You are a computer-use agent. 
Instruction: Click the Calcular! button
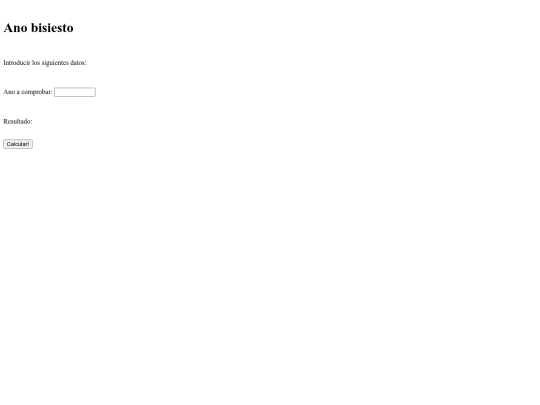coord(18,144)
